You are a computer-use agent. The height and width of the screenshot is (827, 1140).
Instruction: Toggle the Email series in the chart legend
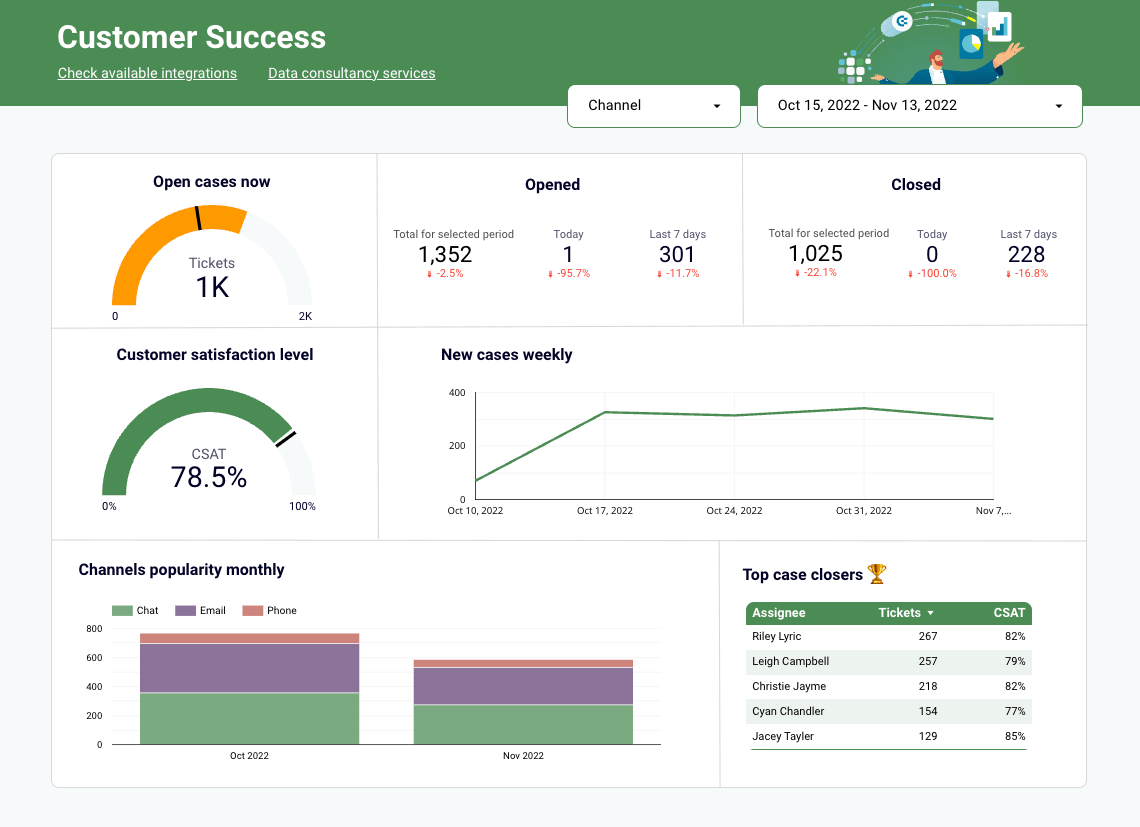pos(200,610)
